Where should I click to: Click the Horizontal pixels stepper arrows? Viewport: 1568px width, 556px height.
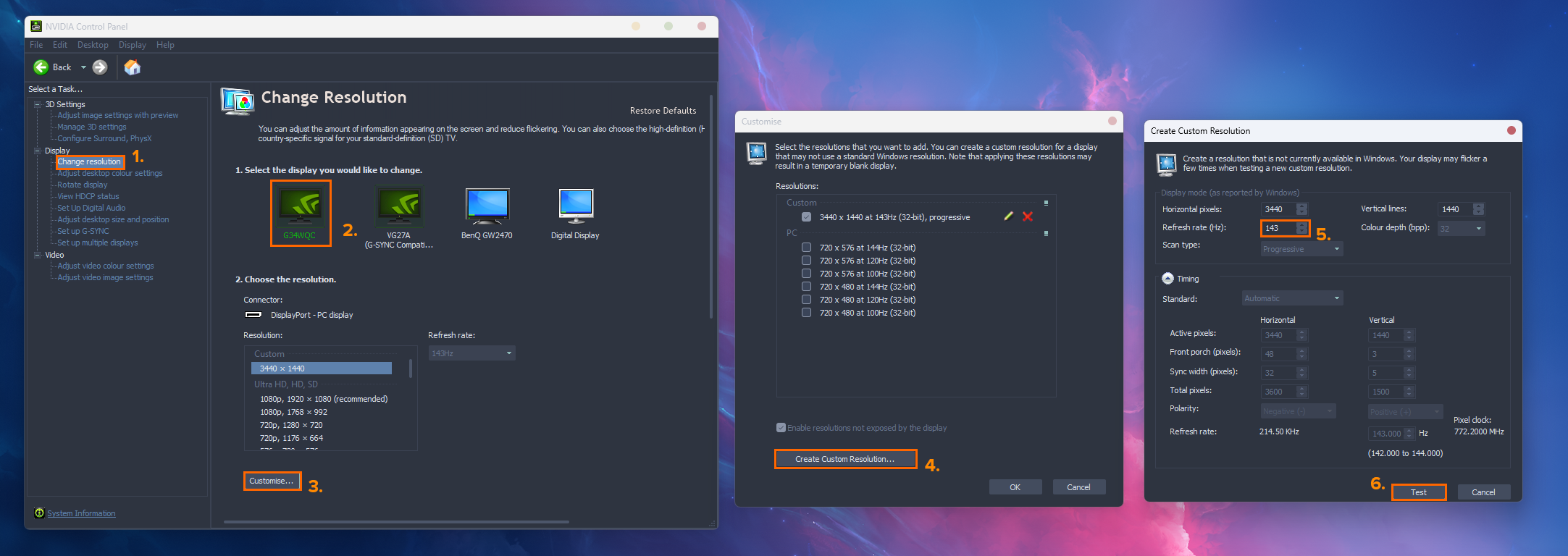(x=1302, y=209)
